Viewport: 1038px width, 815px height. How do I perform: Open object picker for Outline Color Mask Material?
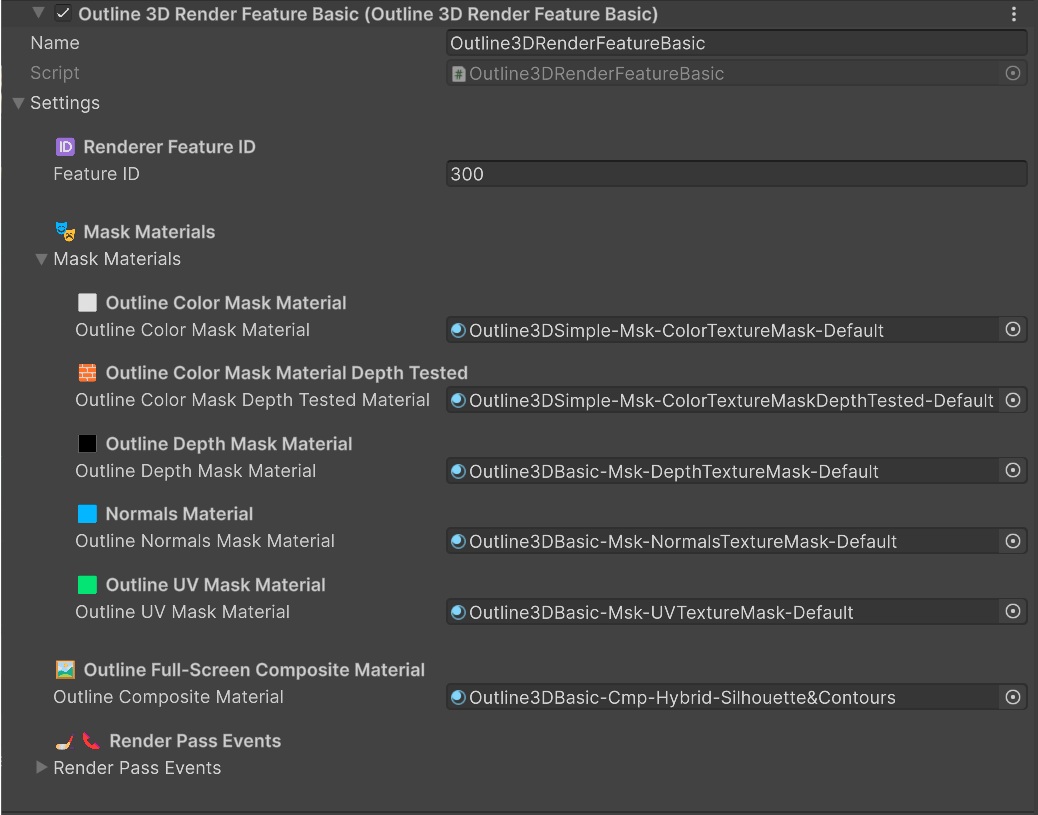coord(1012,330)
